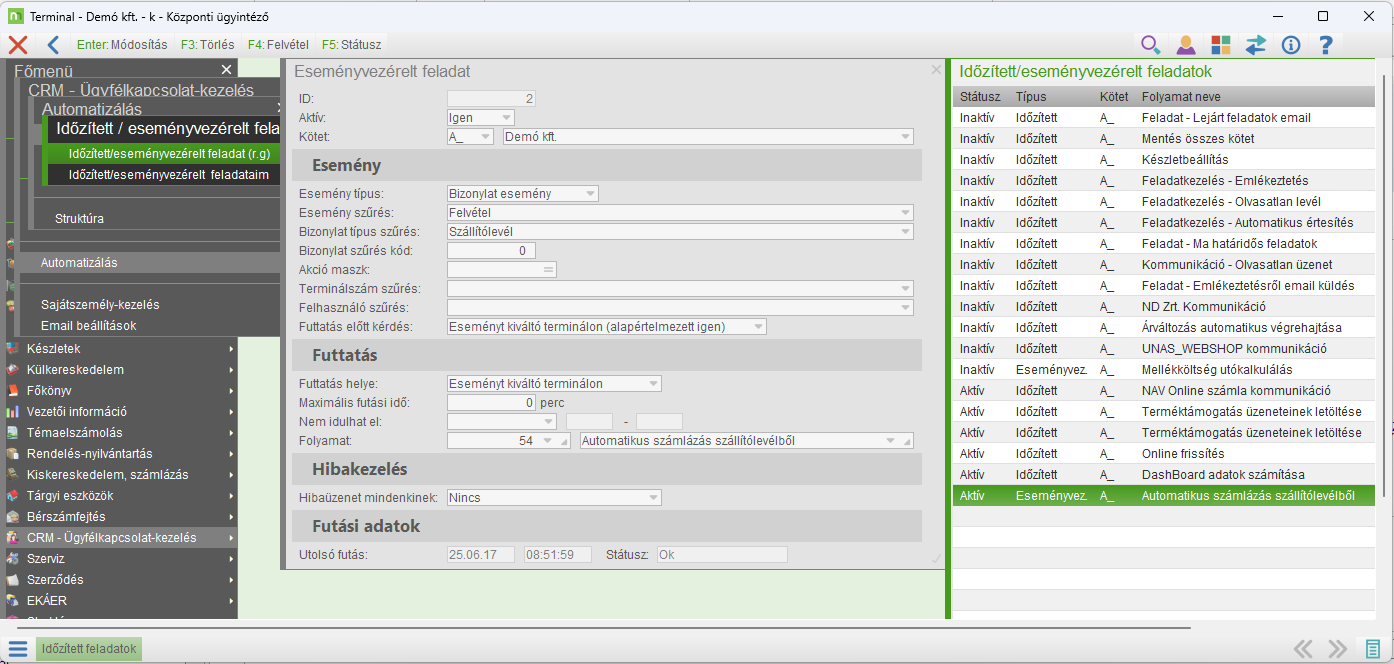Select the NAV Online számla kommunikáció row

point(1165,391)
